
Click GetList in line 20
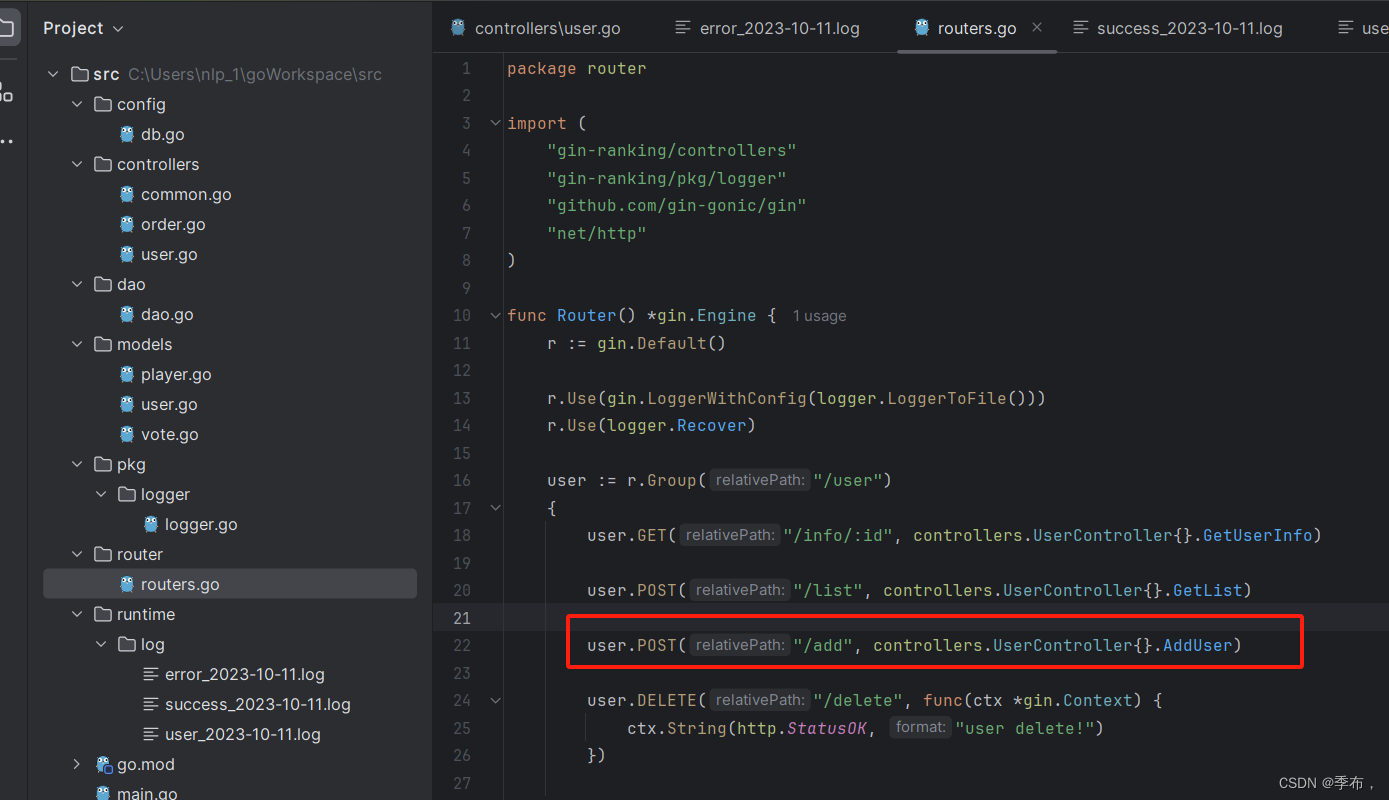tap(1207, 590)
